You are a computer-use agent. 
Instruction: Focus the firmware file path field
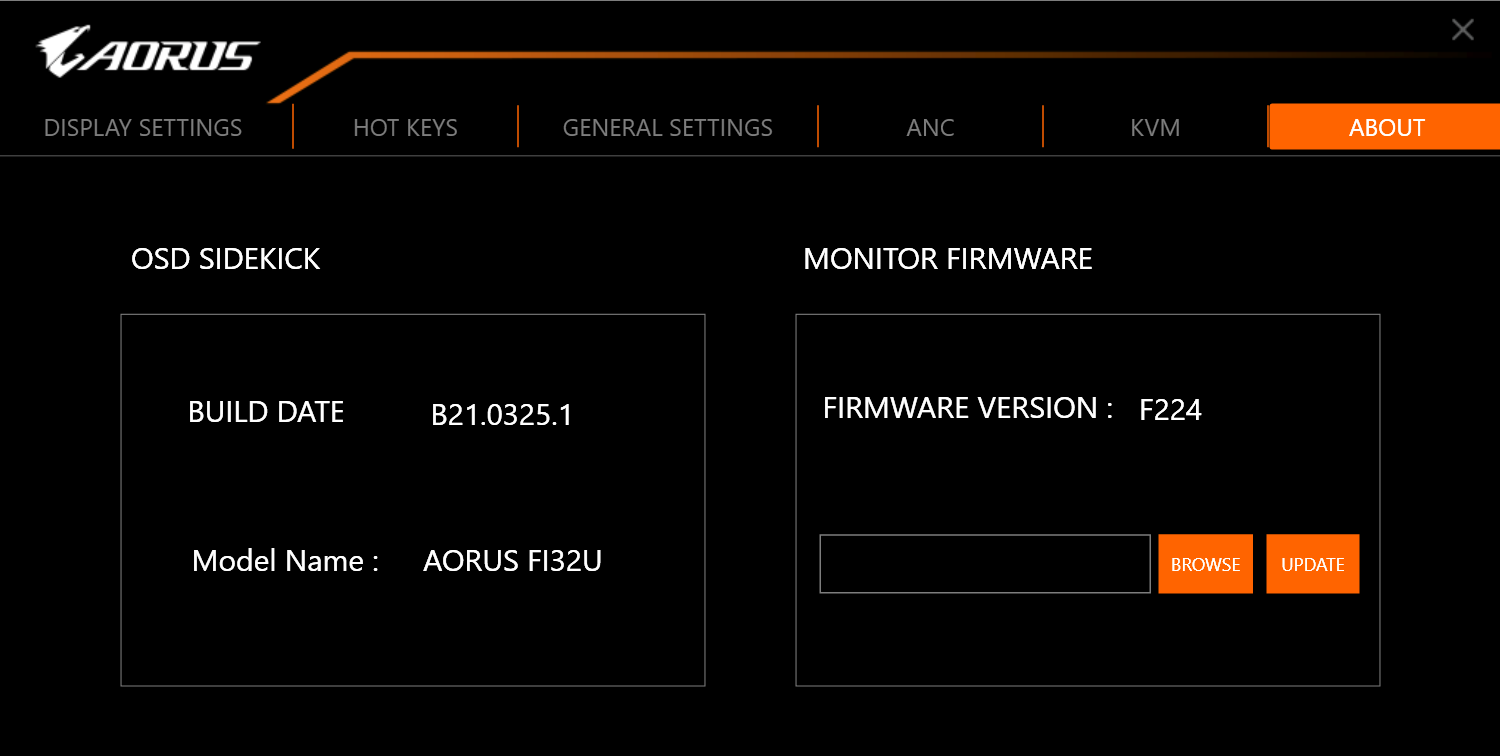click(x=984, y=564)
